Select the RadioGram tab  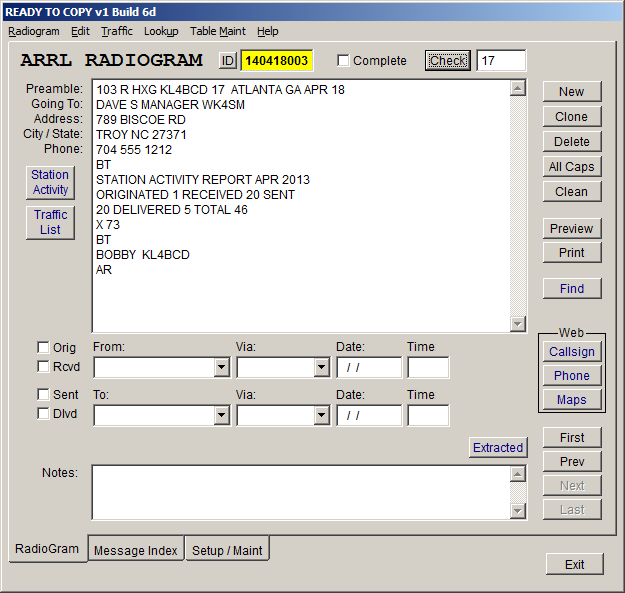point(47,549)
